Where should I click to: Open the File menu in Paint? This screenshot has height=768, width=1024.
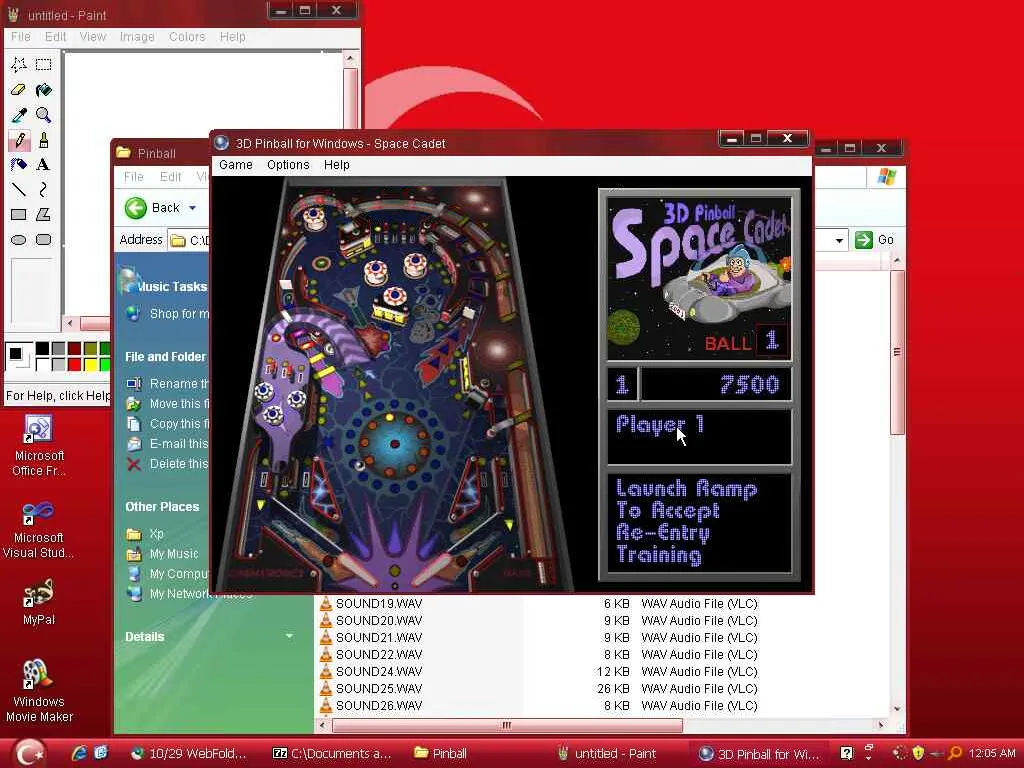point(21,37)
